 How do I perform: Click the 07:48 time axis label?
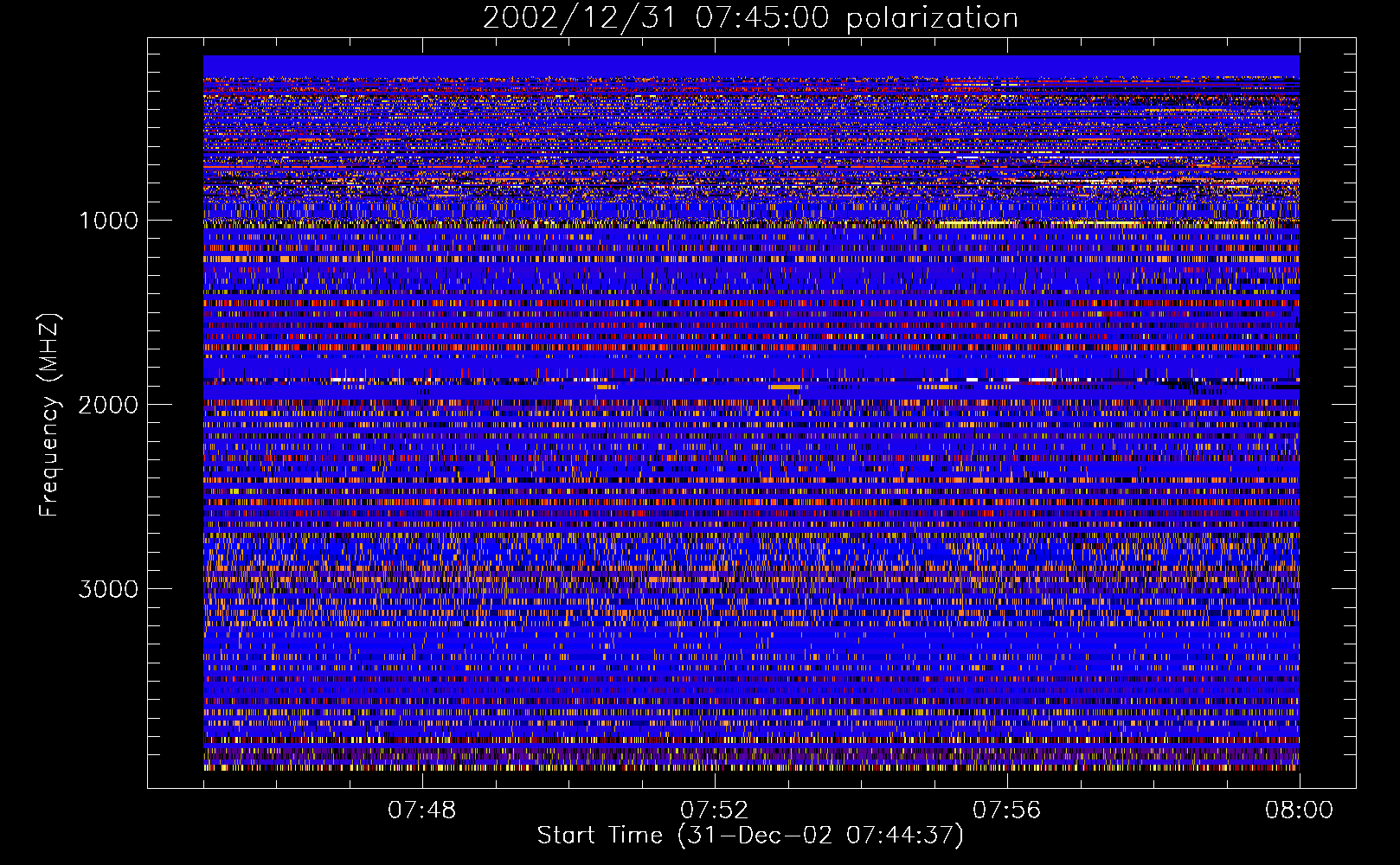click(x=421, y=811)
